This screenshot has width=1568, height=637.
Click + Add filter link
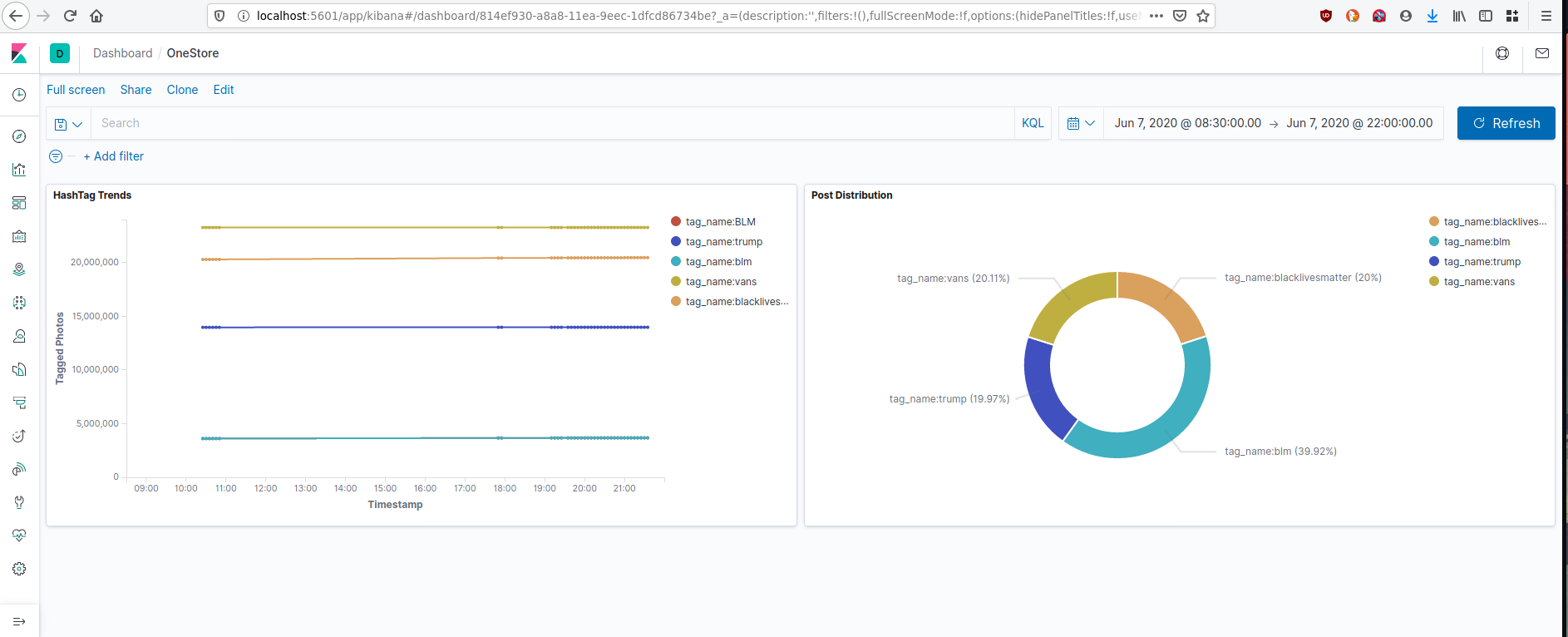[114, 156]
